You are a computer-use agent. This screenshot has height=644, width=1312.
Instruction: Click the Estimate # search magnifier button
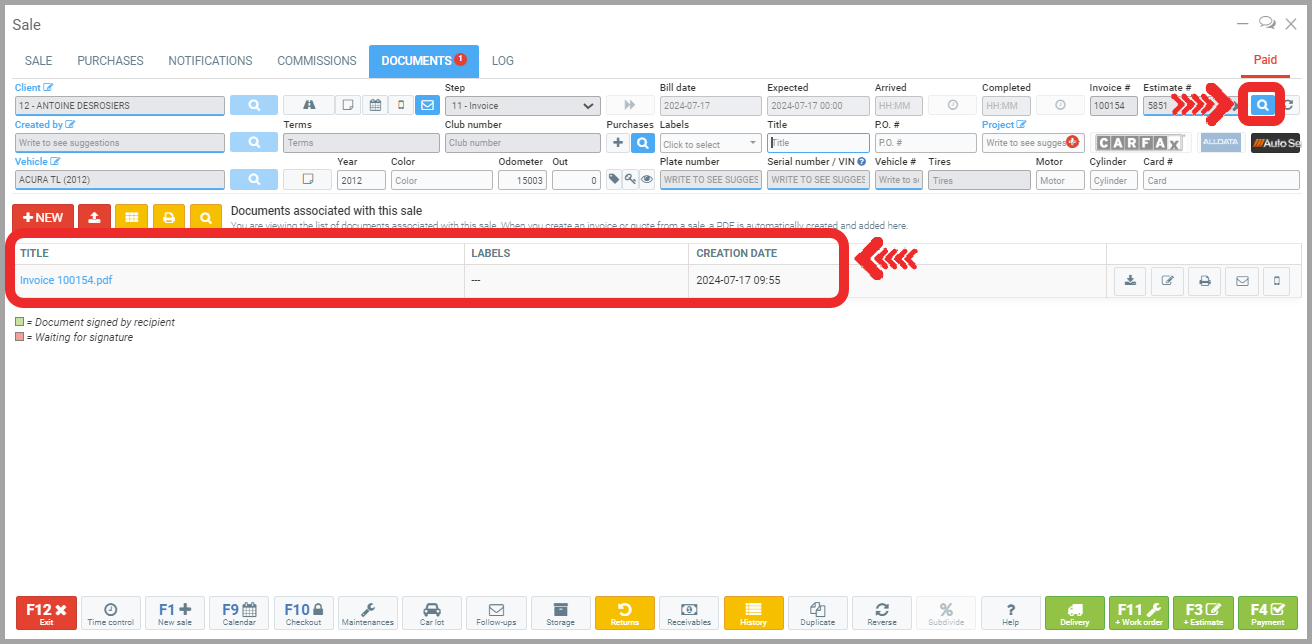click(1262, 105)
